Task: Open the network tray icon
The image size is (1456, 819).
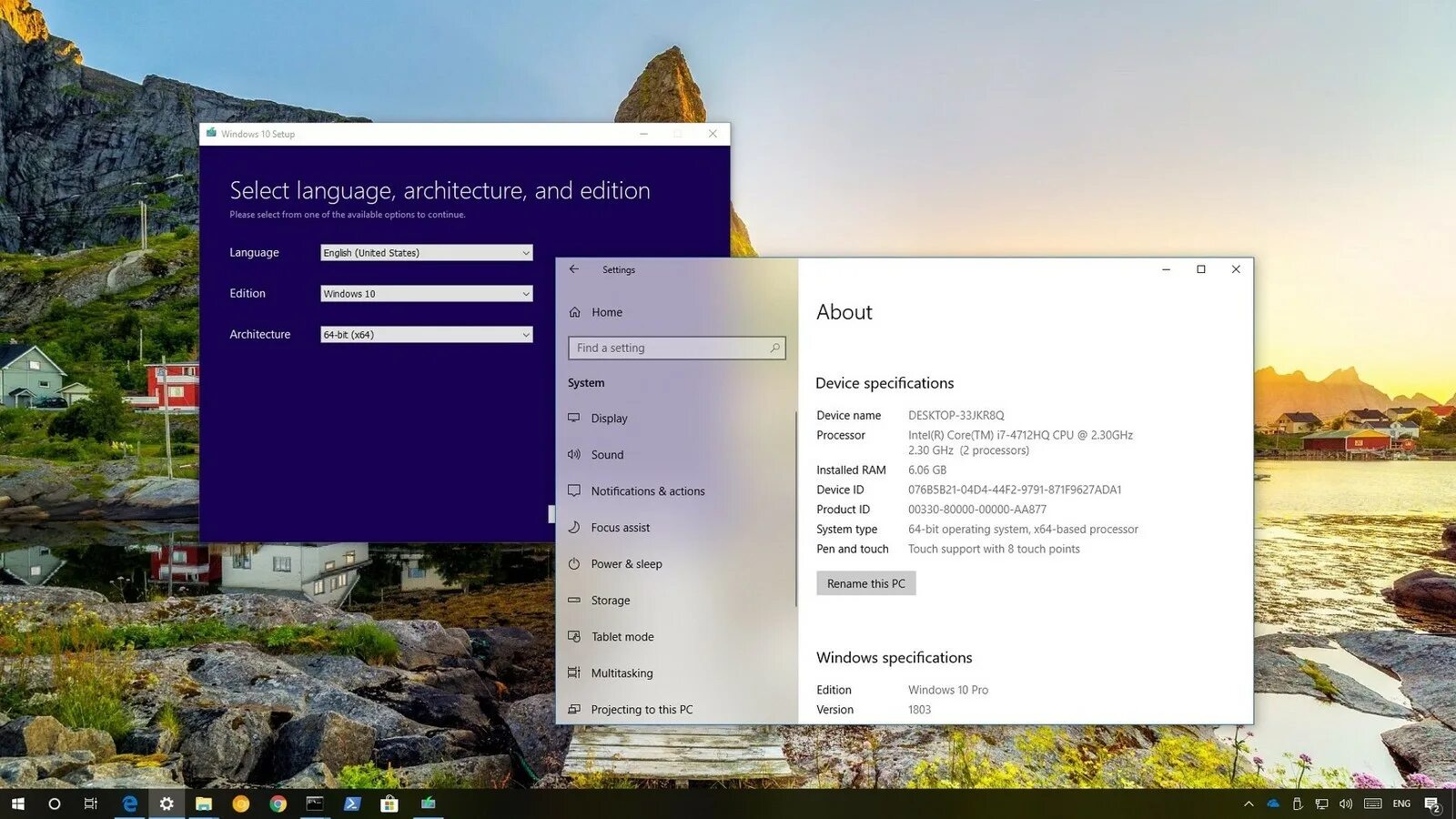Action: [1321, 804]
